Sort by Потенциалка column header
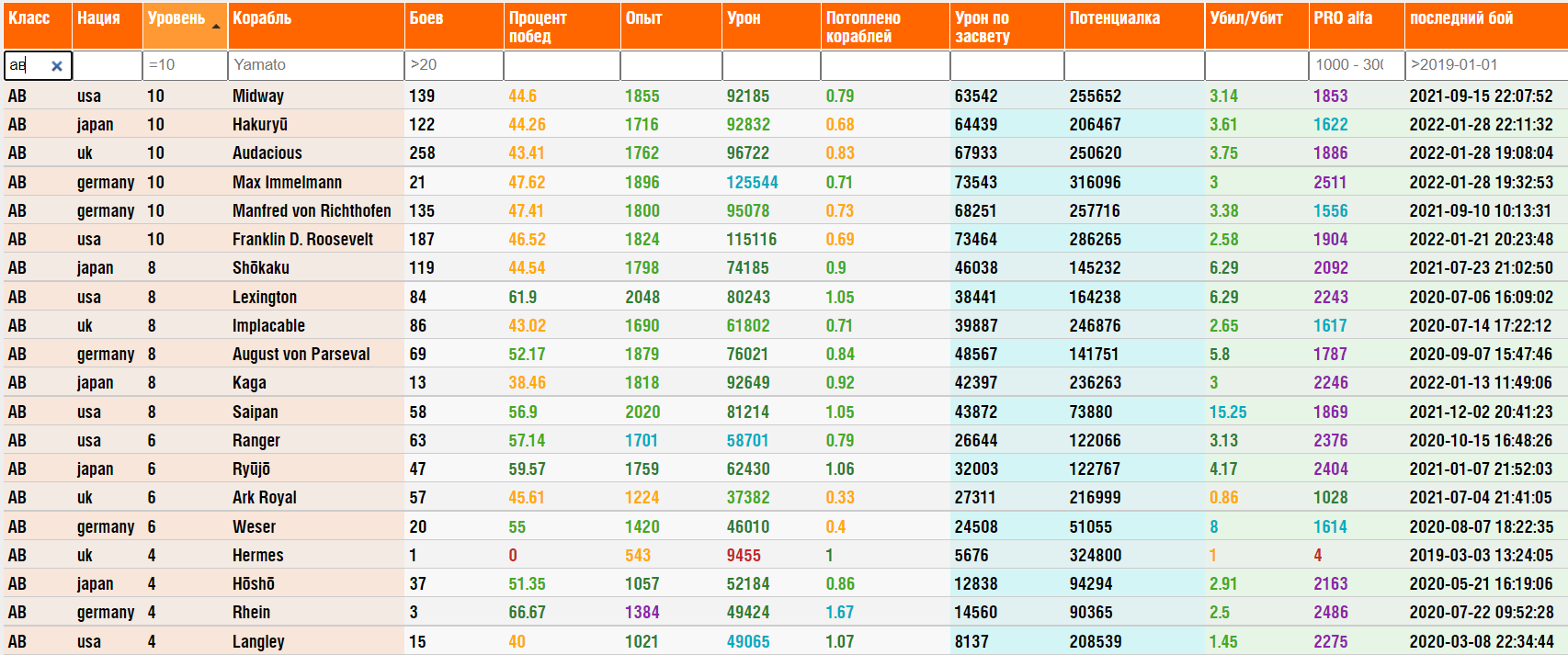The height and width of the screenshot is (655, 1568). [x=1114, y=18]
